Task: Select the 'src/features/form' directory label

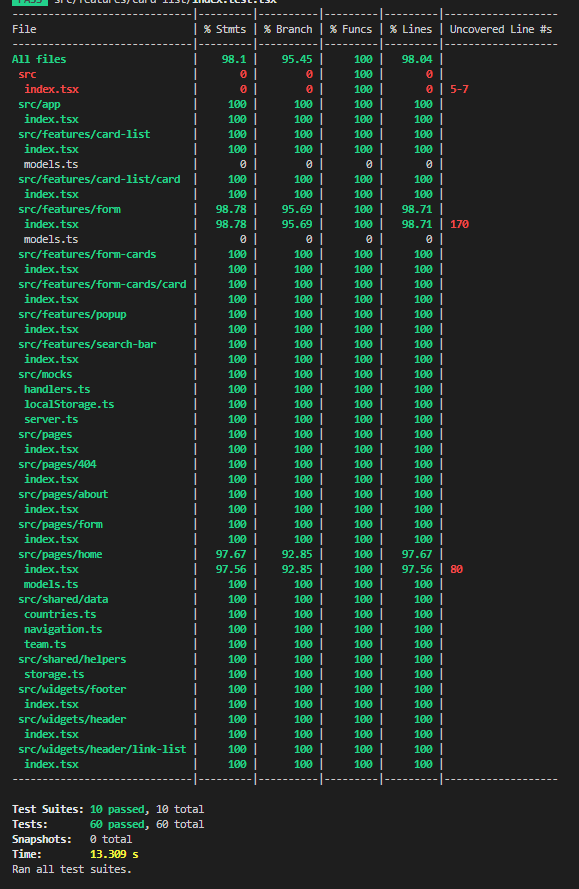Action: point(69,209)
